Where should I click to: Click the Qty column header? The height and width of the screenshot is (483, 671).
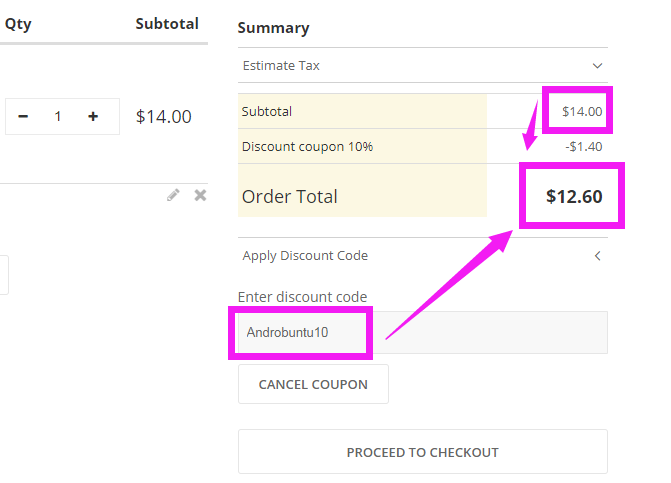(x=18, y=24)
